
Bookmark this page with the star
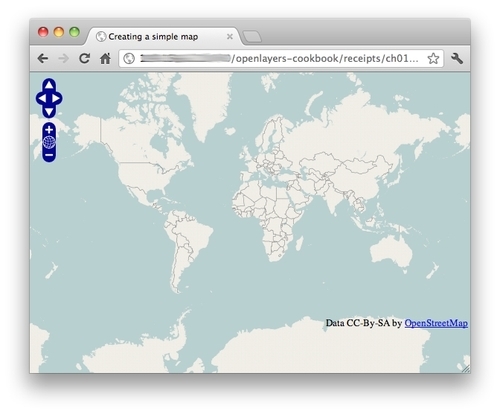(x=433, y=59)
